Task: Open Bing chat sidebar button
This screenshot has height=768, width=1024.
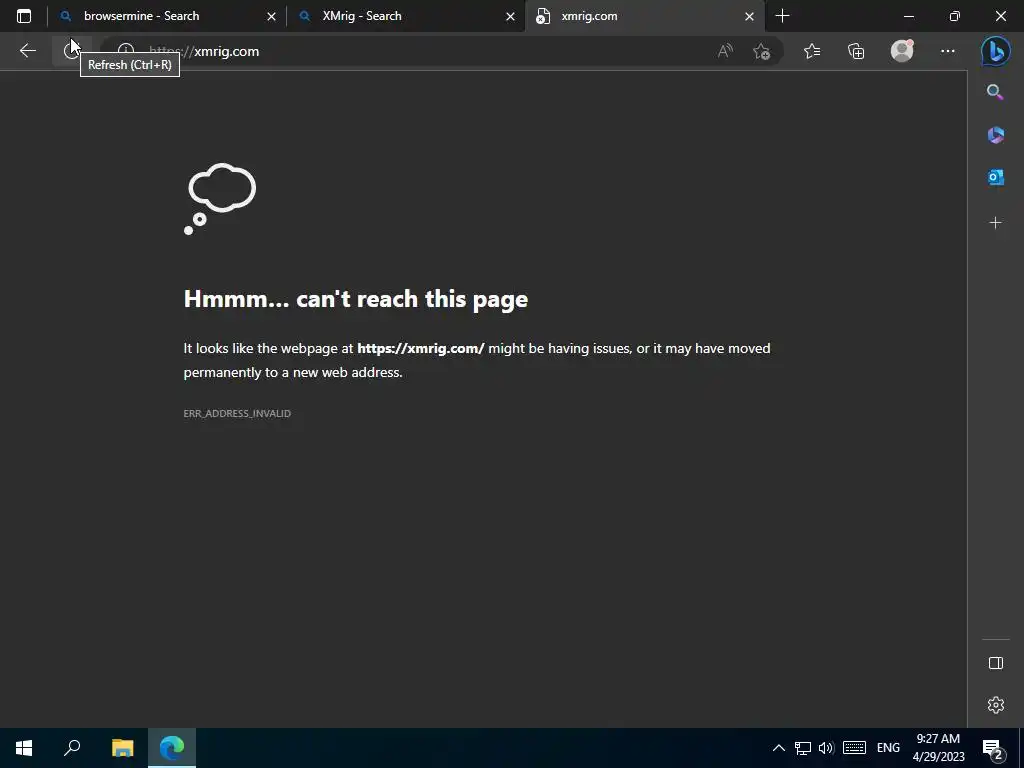Action: tap(995, 51)
